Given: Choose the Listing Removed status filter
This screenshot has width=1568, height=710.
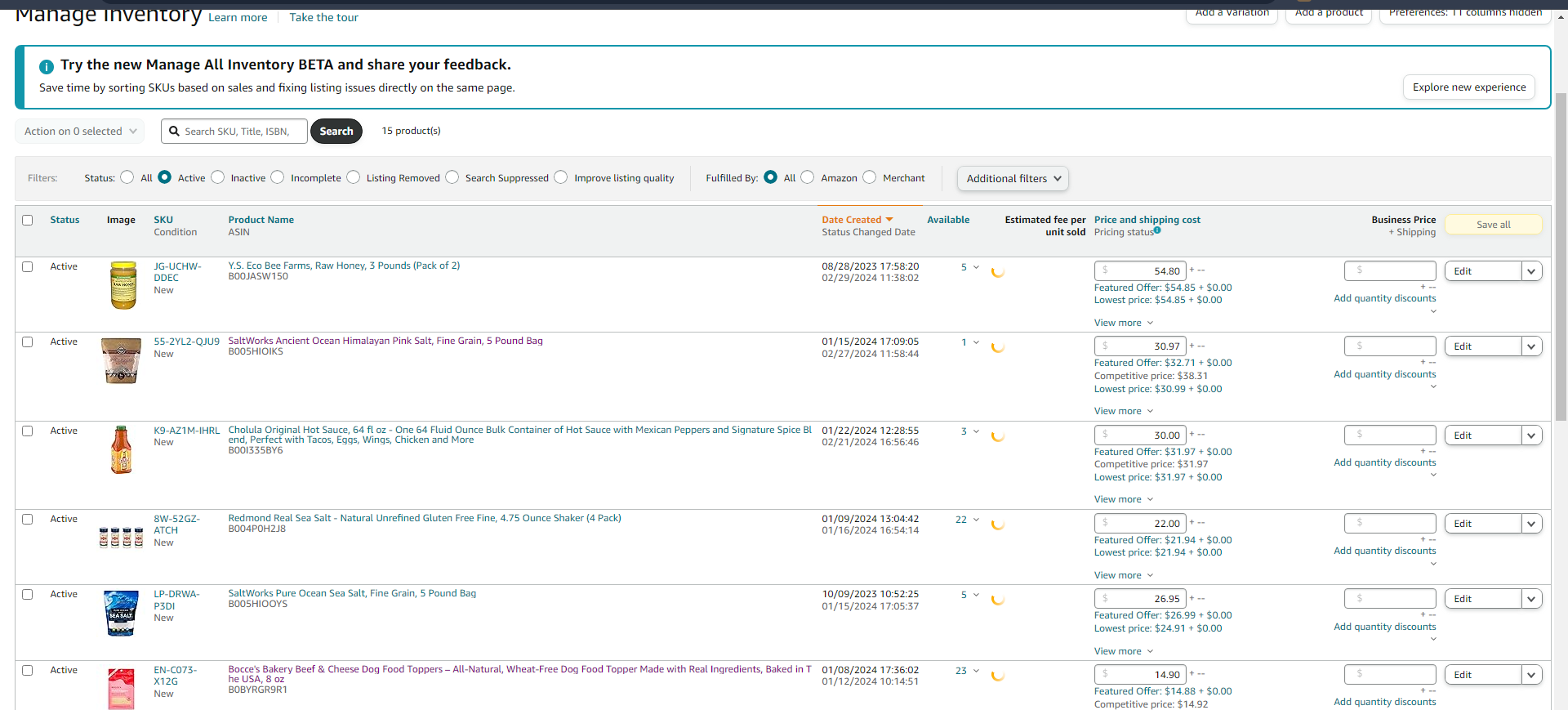Looking at the screenshot, I should pos(353,177).
